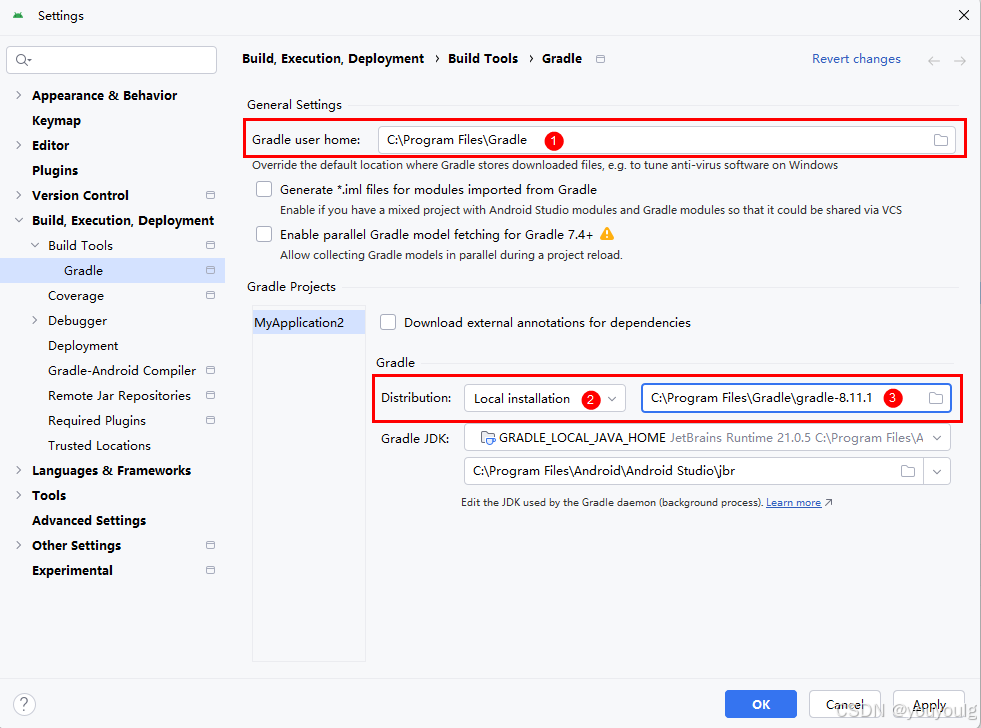Open Advanced Settings page

click(x=89, y=521)
